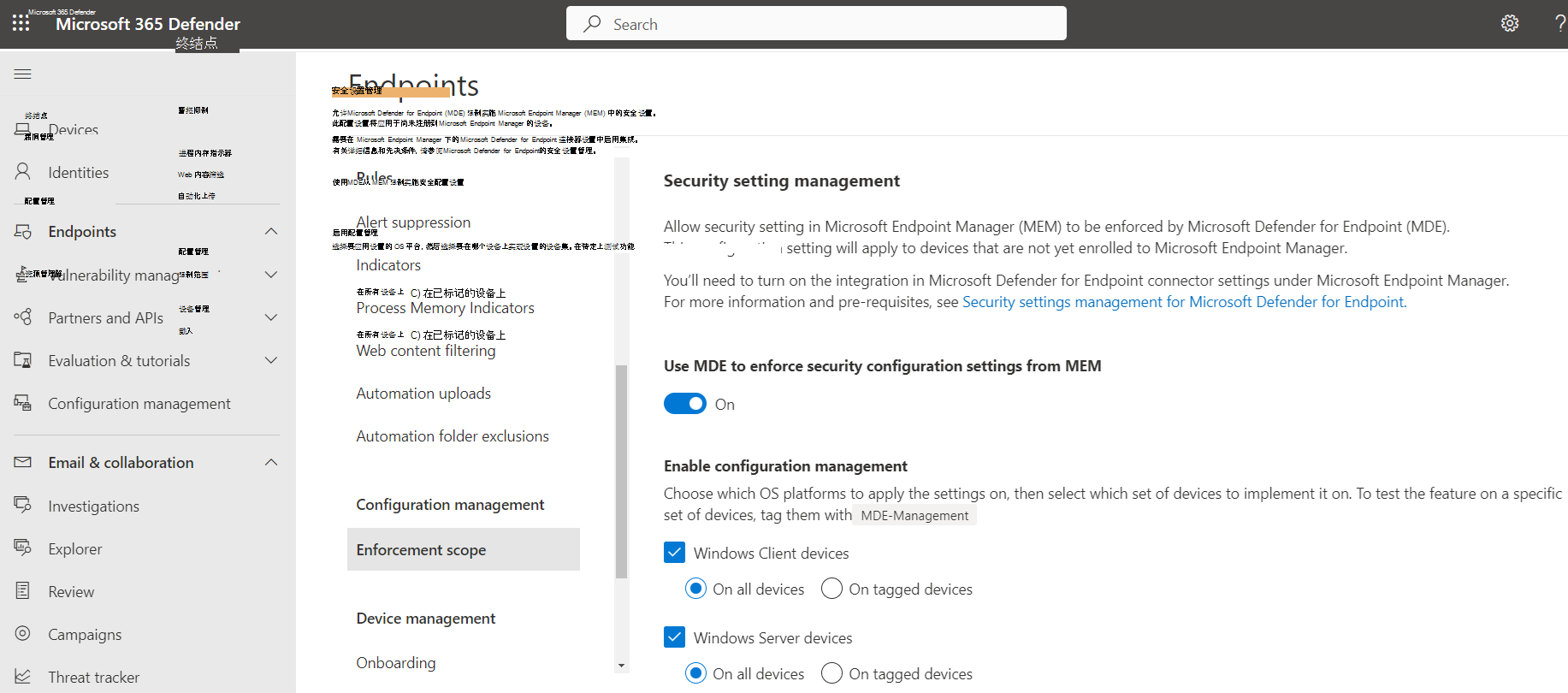The image size is (1568, 693).
Task: Expand Evaluation & tutorials chevron
Action: (x=271, y=360)
